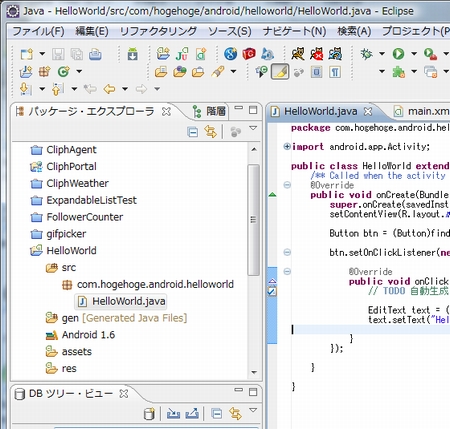Open the Debug configurations dropdown arrow
450x429 pixels.
pyautogui.click(x=382, y=54)
